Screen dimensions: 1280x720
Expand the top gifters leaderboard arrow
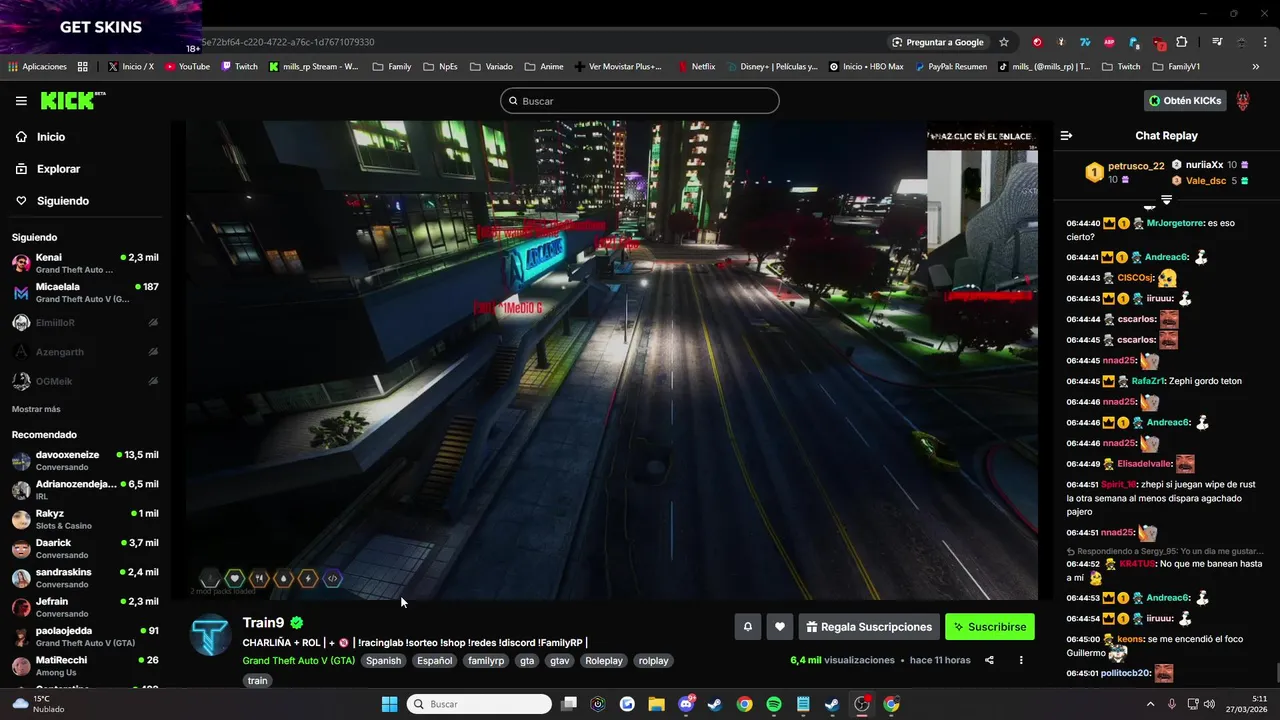pyautogui.click(x=1166, y=200)
